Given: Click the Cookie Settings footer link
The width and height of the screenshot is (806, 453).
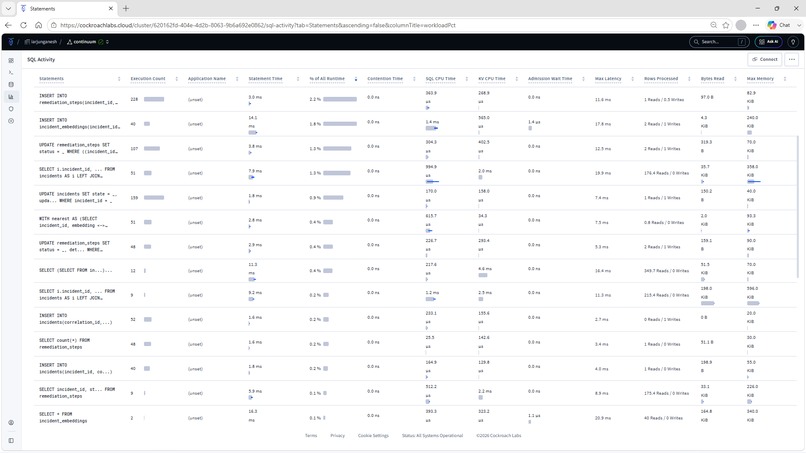Looking at the screenshot, I should coord(373,436).
